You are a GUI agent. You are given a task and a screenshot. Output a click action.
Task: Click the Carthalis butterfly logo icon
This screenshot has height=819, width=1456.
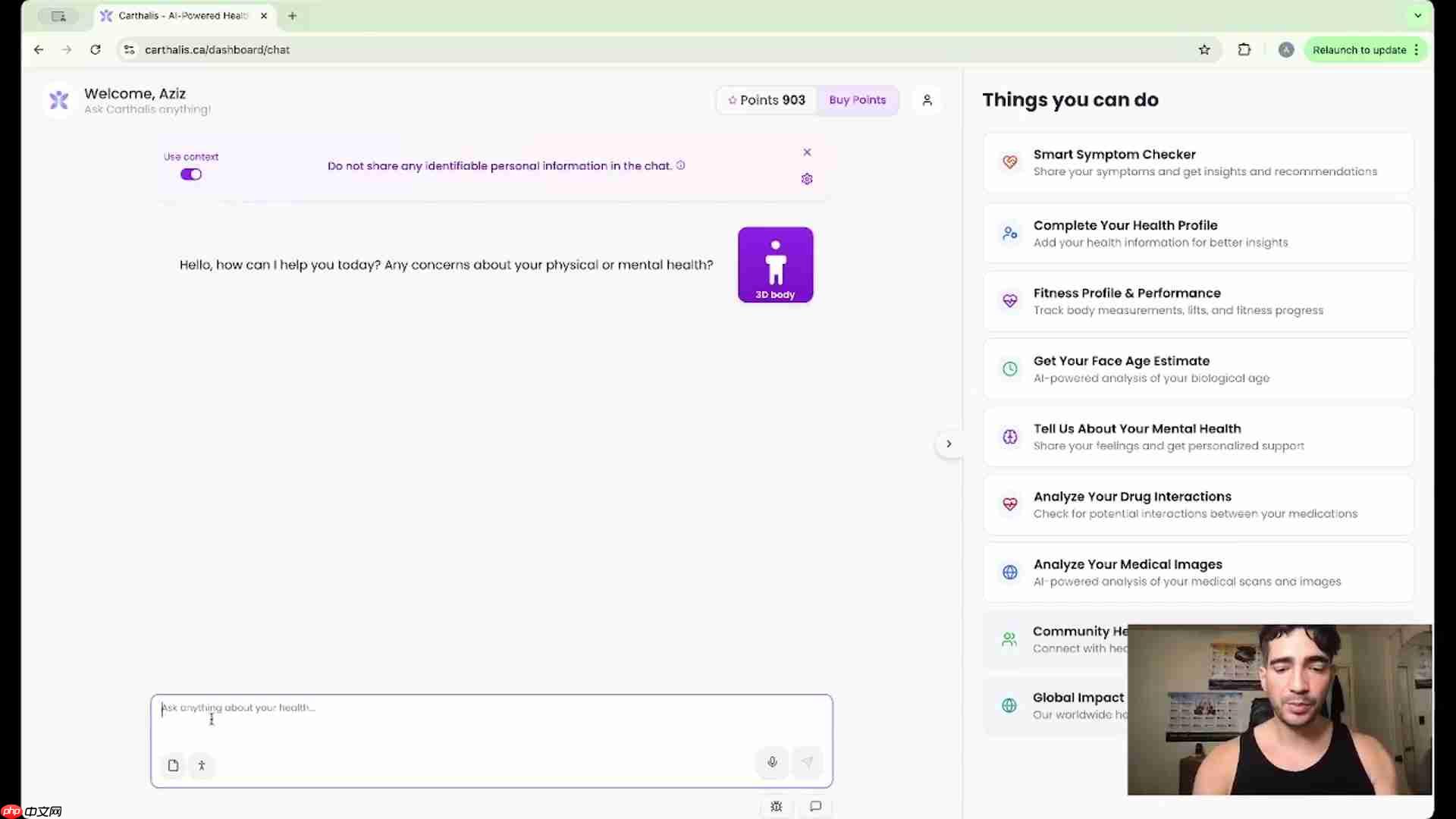[x=59, y=100]
